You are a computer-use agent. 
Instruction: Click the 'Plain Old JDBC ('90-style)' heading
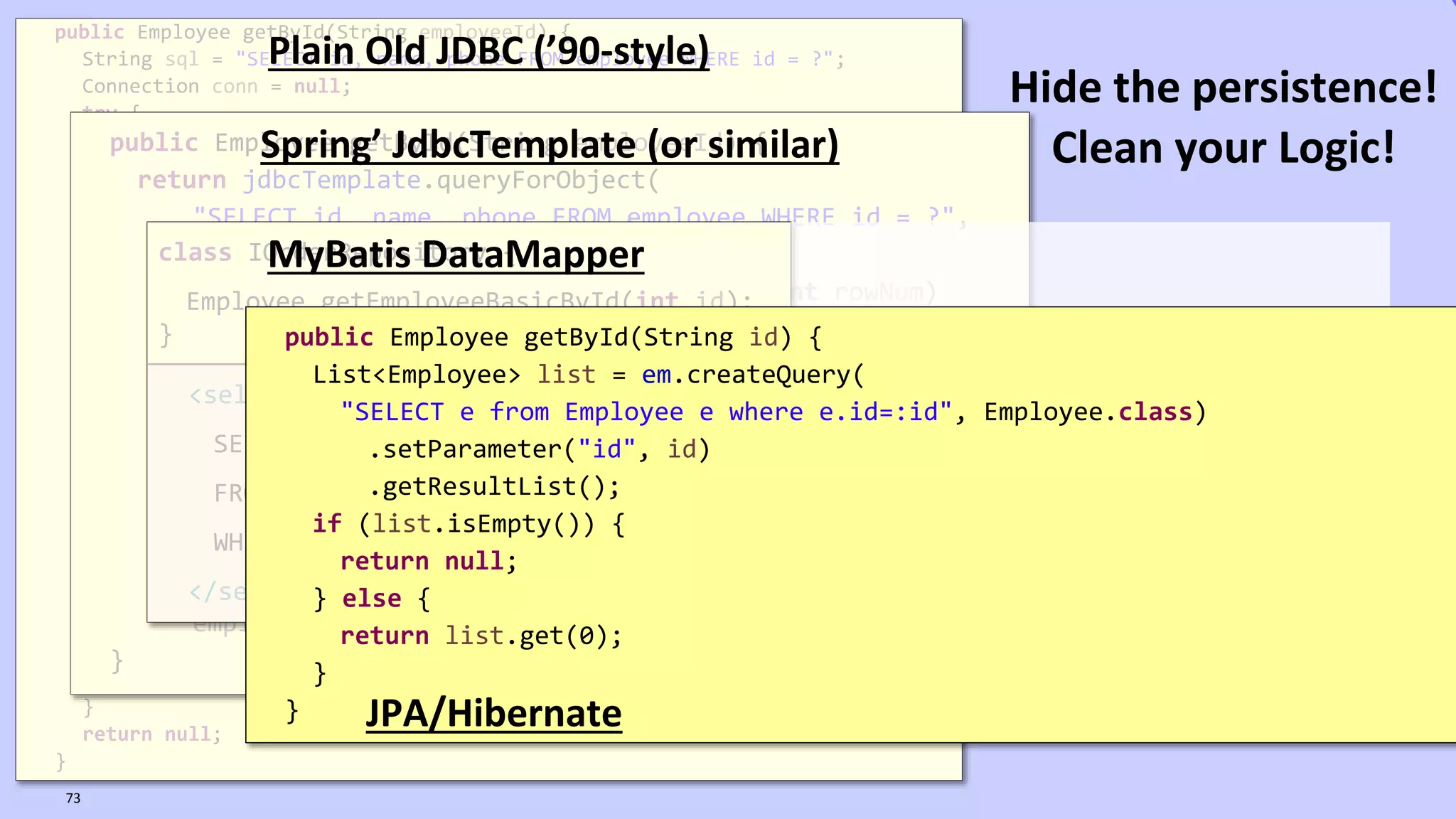click(488, 51)
